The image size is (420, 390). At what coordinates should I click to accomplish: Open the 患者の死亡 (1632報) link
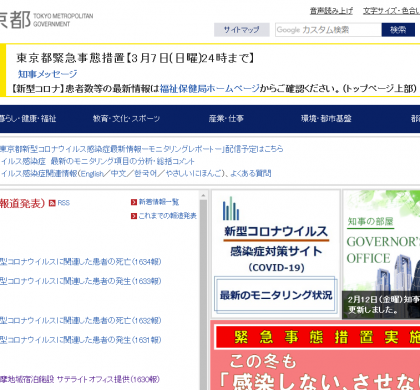[80, 321]
